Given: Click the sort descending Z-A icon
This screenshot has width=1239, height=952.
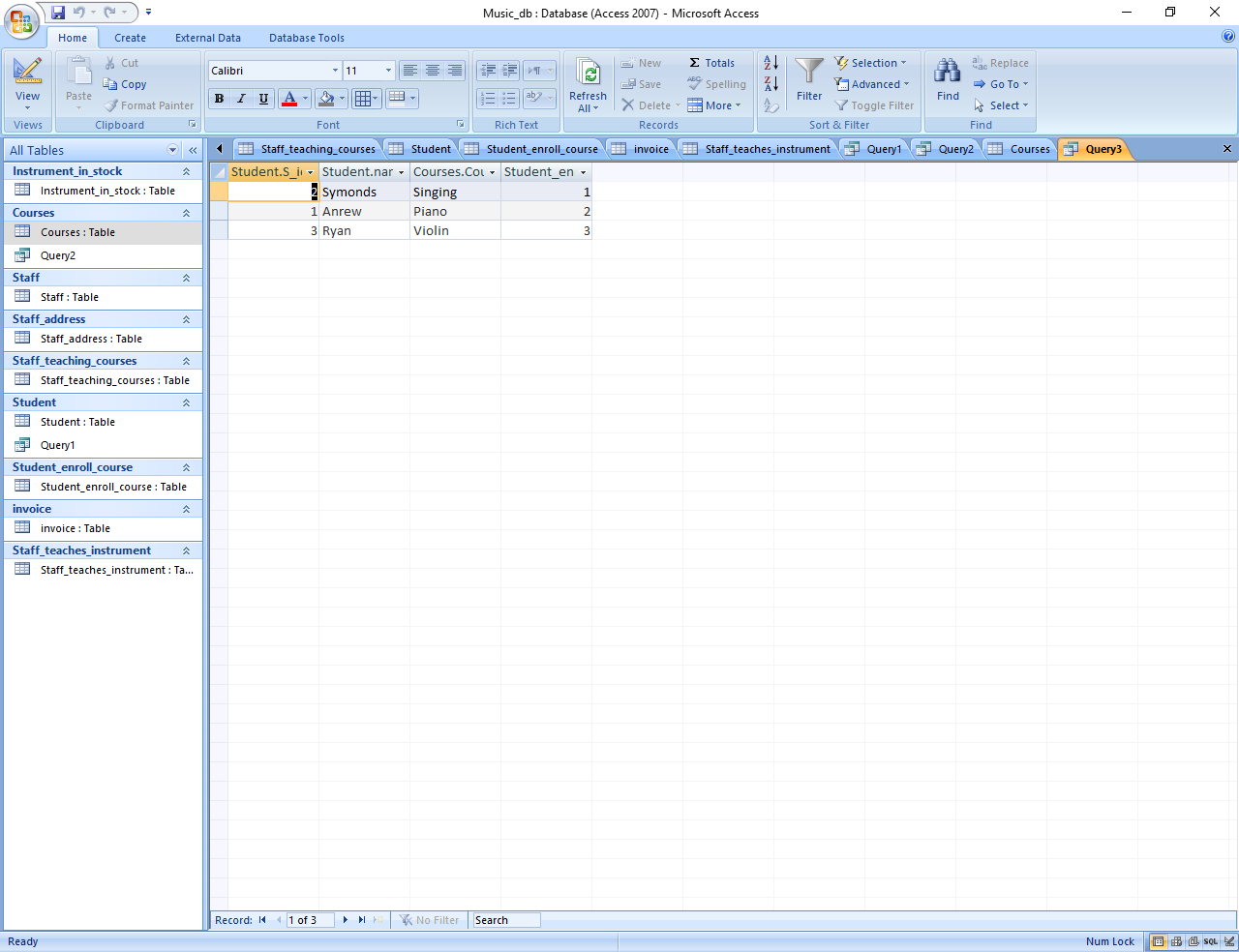Looking at the screenshot, I should click(771, 84).
